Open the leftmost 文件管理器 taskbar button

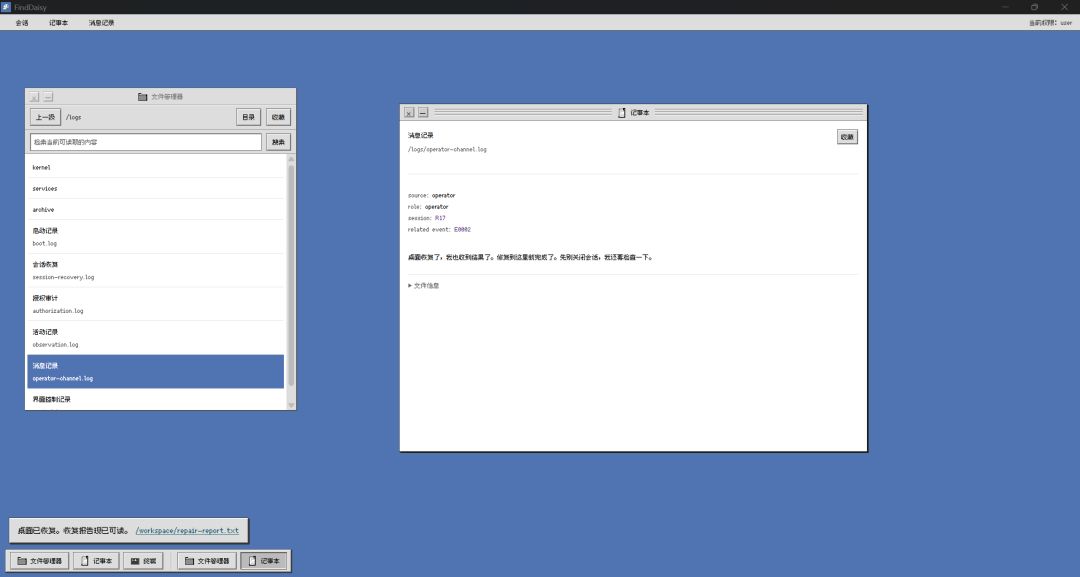coord(39,561)
